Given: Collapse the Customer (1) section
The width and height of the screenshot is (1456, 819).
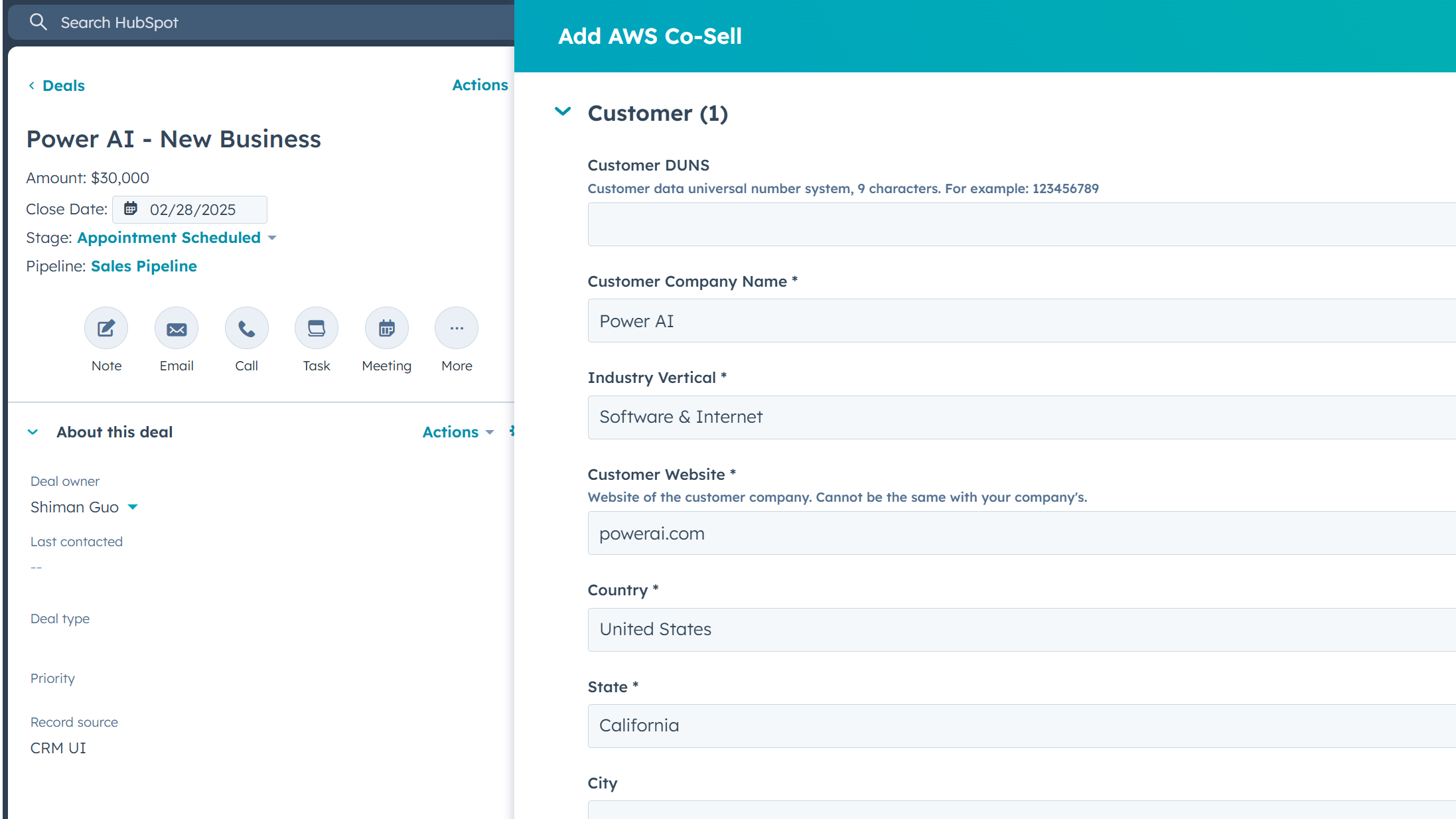Looking at the screenshot, I should [x=563, y=112].
